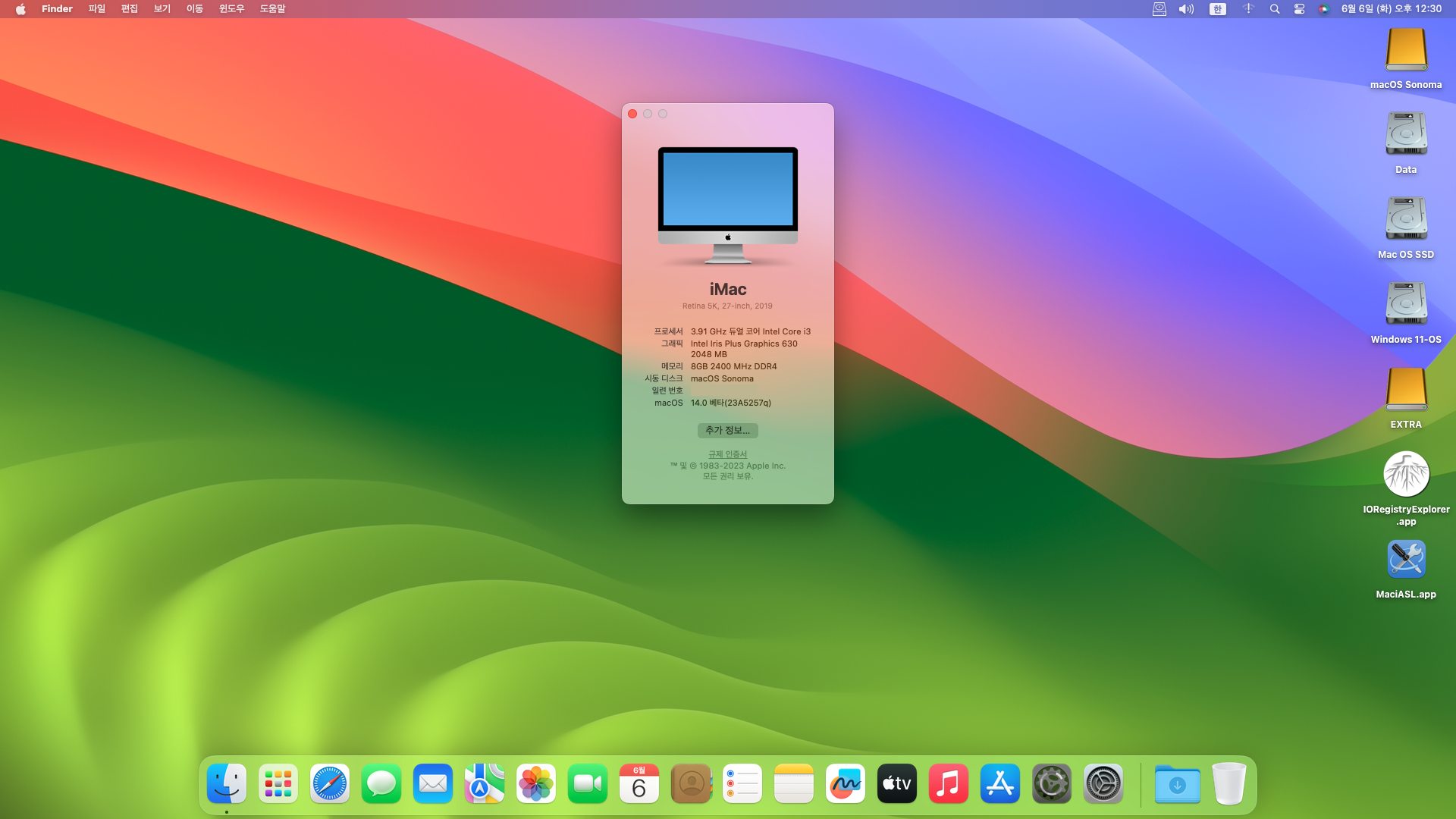Viewport: 1456px width, 819px height.
Task: Click the iMac image in About window
Action: (728, 206)
